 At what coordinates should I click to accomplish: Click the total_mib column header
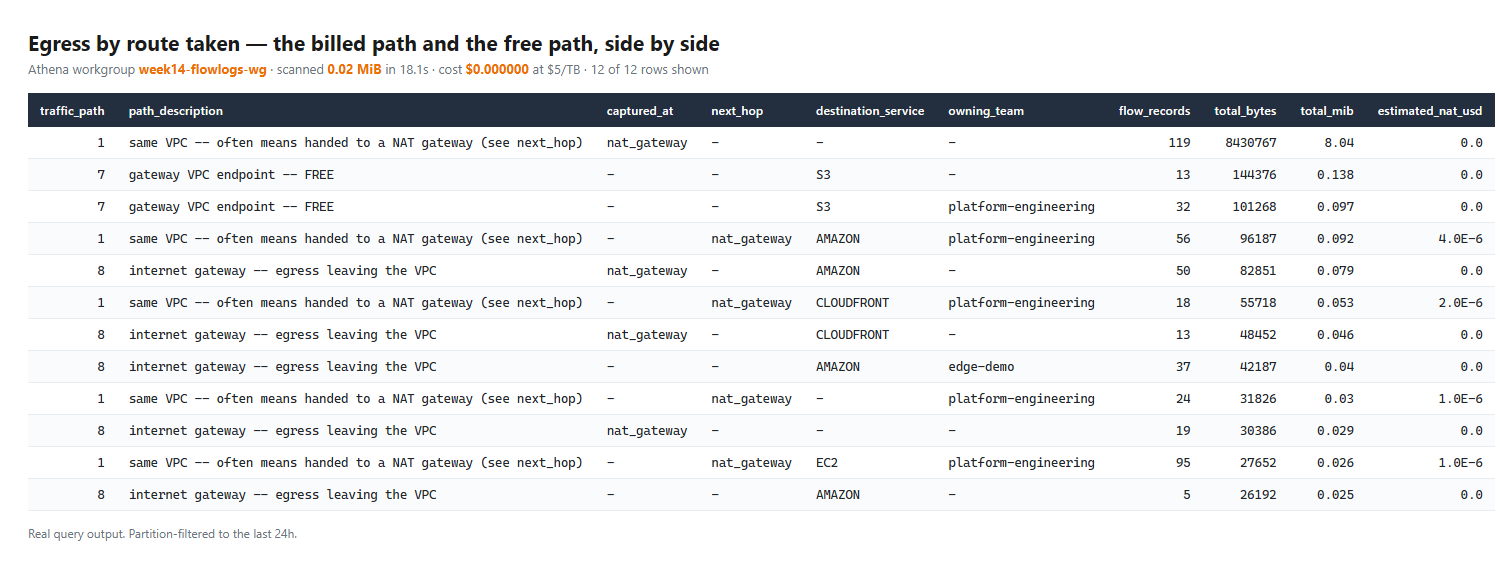[1327, 111]
